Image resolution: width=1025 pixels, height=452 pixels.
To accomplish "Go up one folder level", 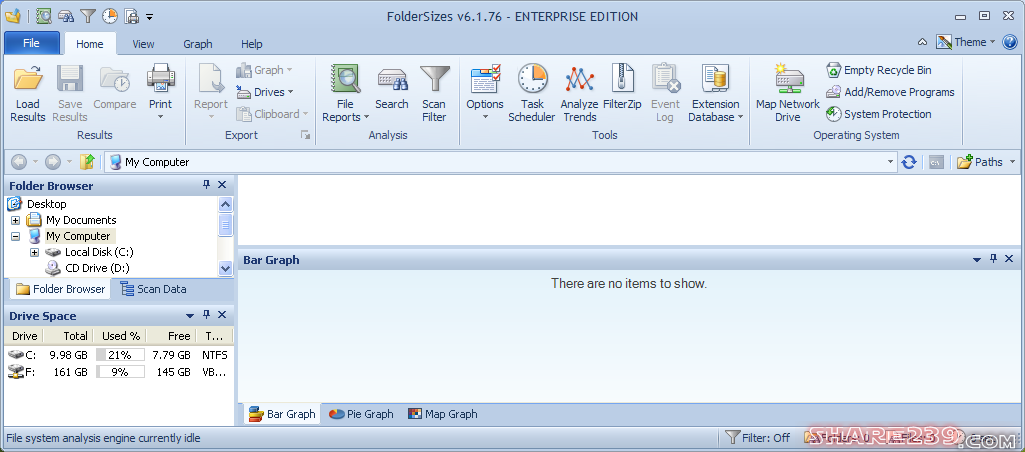I will [x=87, y=162].
